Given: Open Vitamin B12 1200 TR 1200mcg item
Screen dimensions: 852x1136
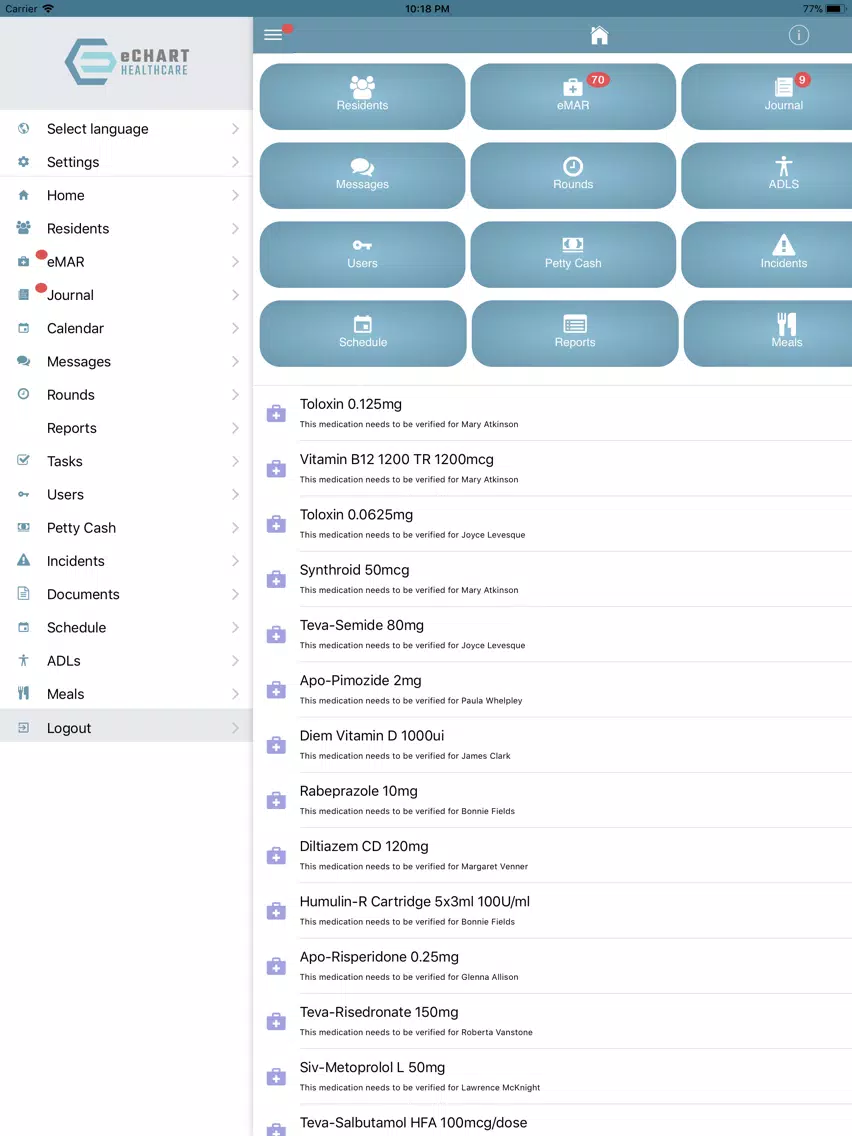Looking at the screenshot, I should click(x=552, y=469).
